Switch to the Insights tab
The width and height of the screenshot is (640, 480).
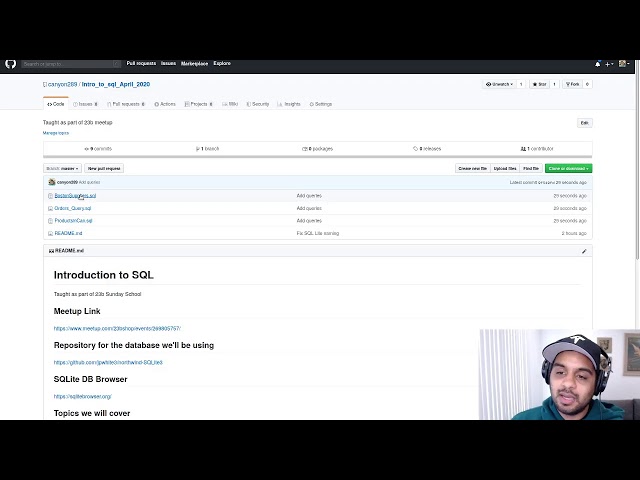[289, 104]
